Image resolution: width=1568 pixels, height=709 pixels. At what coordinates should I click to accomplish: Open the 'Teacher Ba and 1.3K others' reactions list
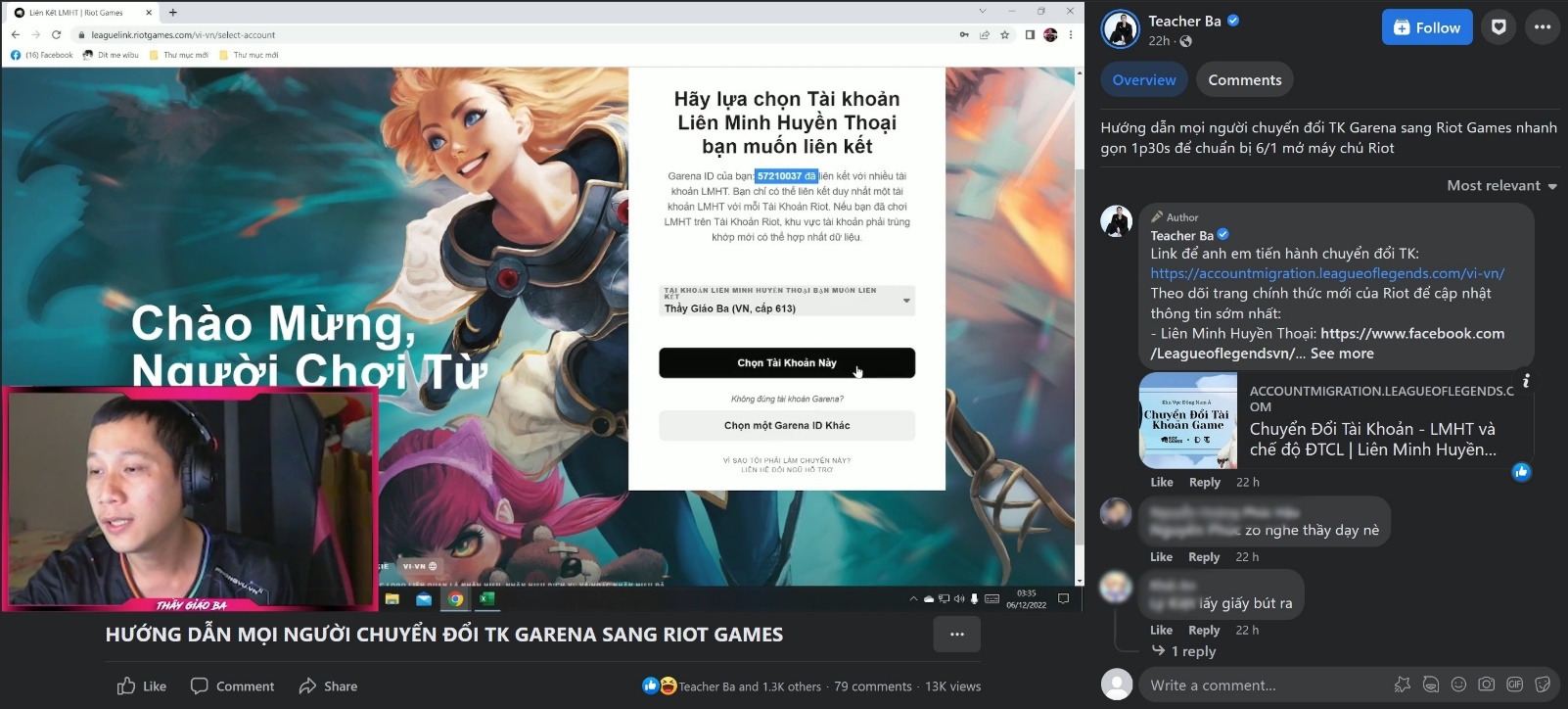click(750, 686)
